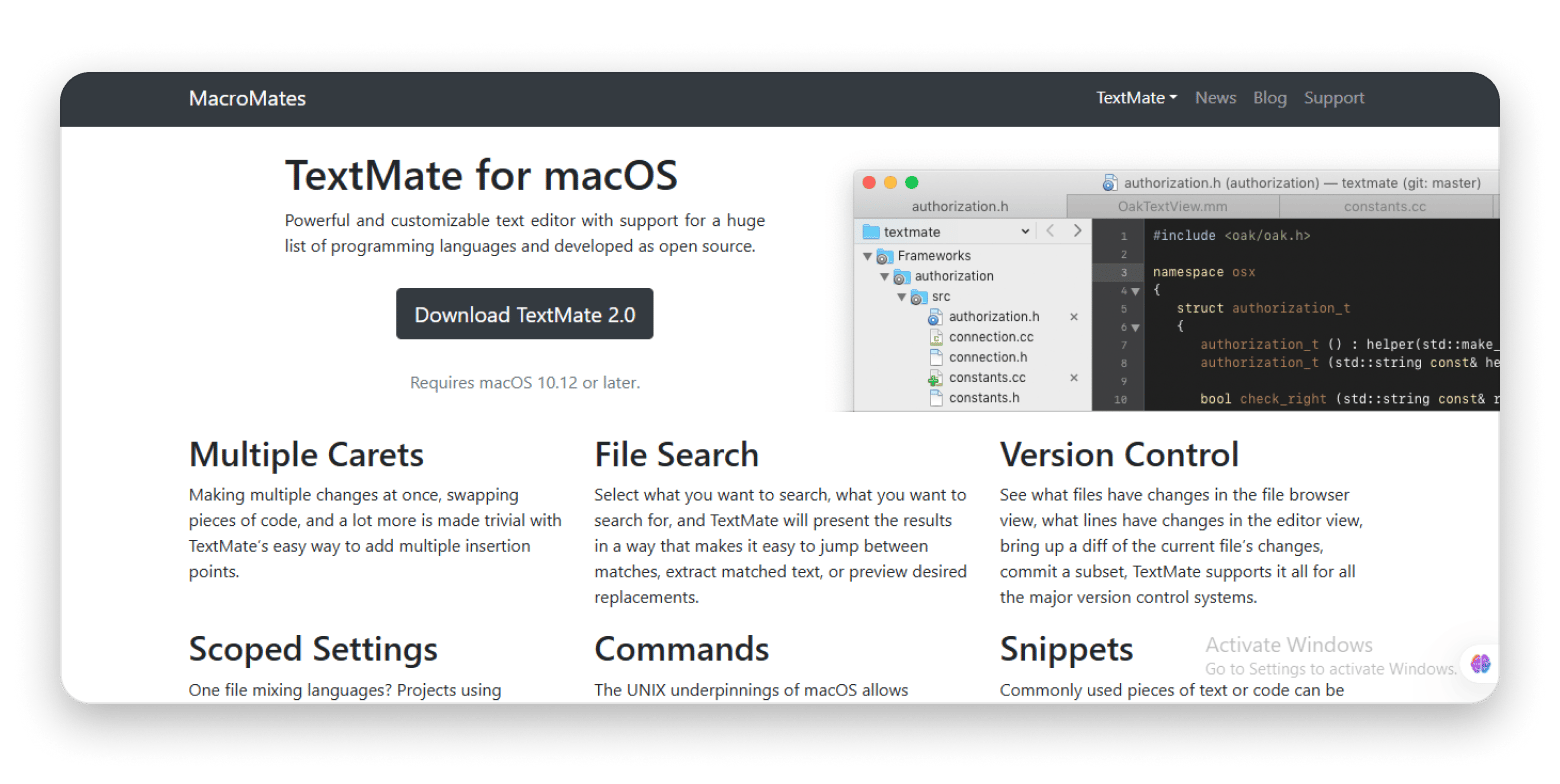Click the green C icon beside connection.cc
This screenshot has width=1560, height=784.
point(938,337)
